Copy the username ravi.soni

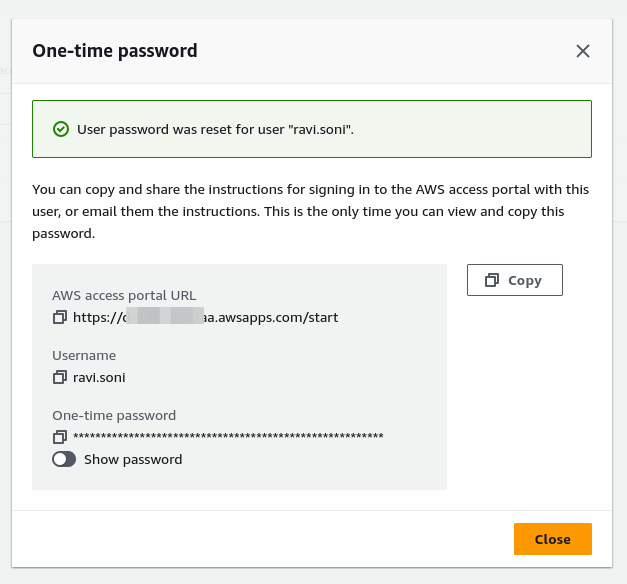60,378
